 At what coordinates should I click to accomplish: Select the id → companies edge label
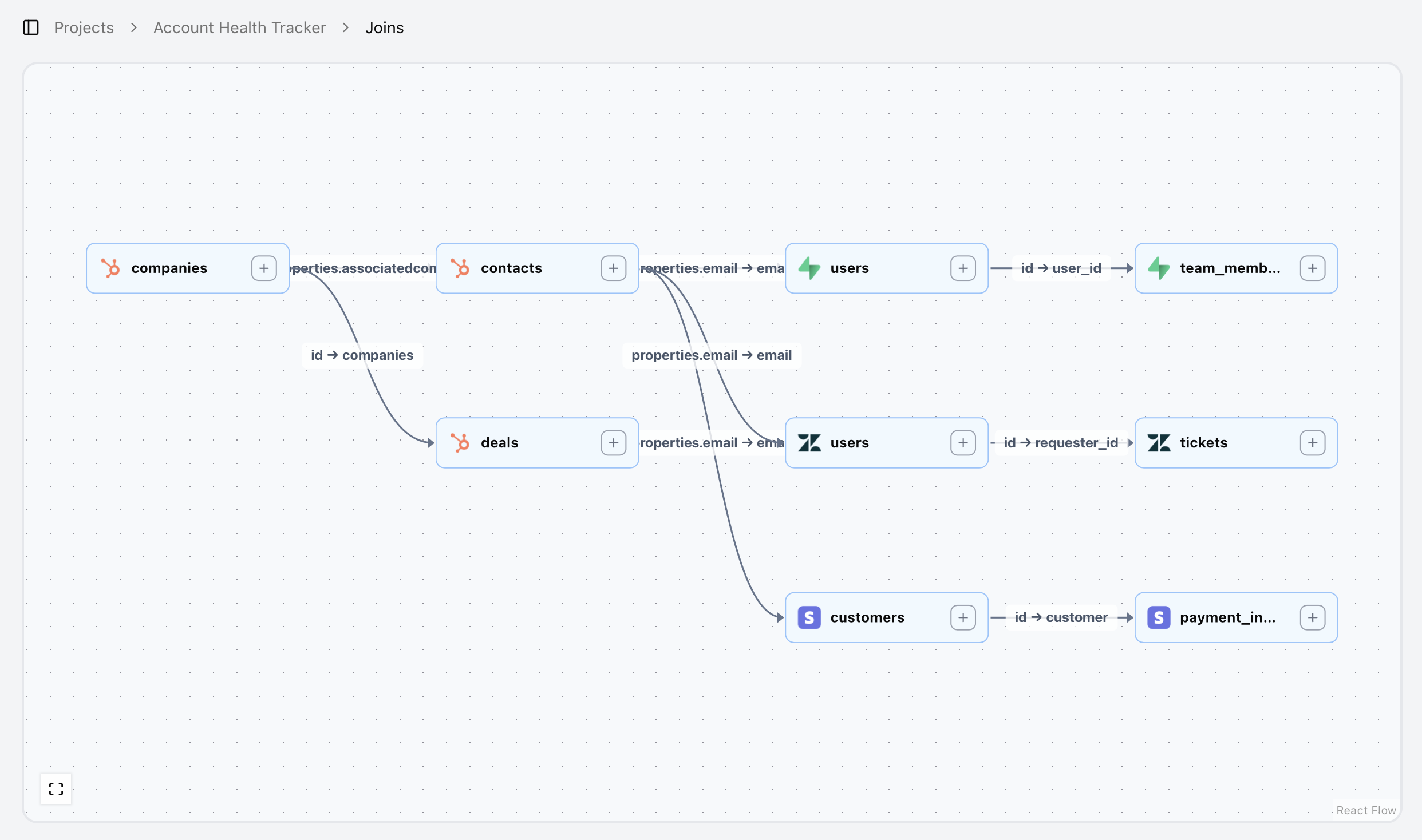pos(362,355)
